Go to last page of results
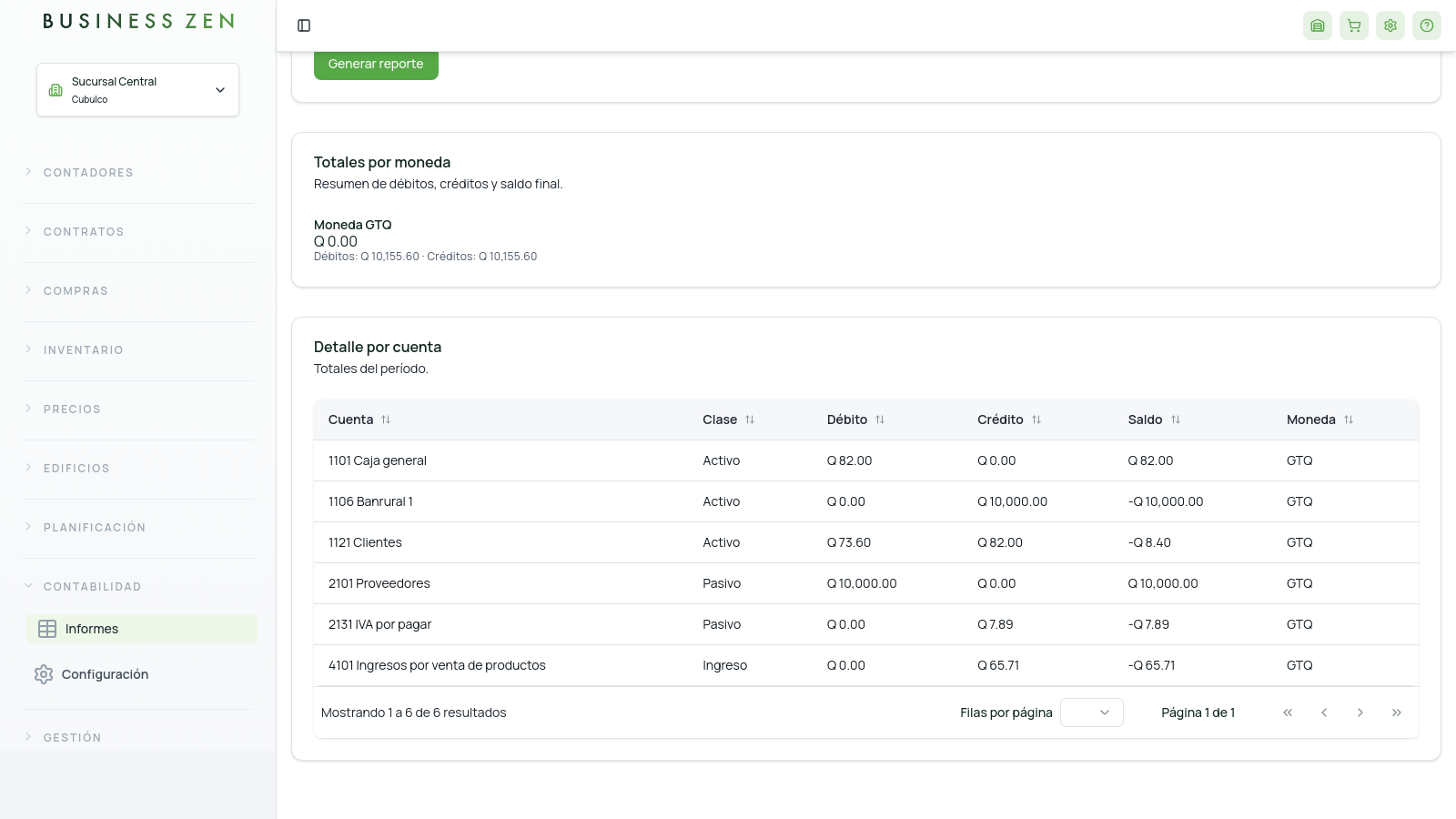The height and width of the screenshot is (819, 1456). pyautogui.click(x=1397, y=713)
